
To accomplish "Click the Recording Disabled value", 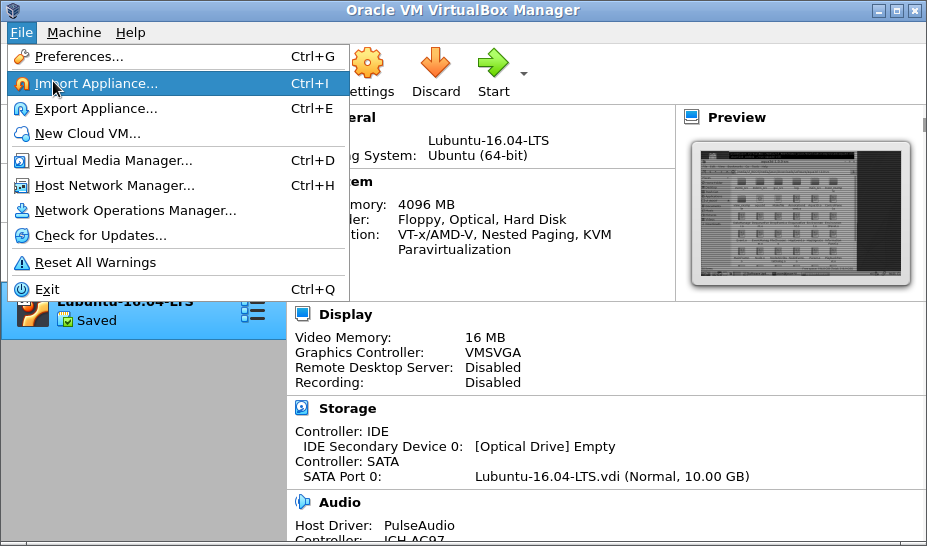I will 493,383.
